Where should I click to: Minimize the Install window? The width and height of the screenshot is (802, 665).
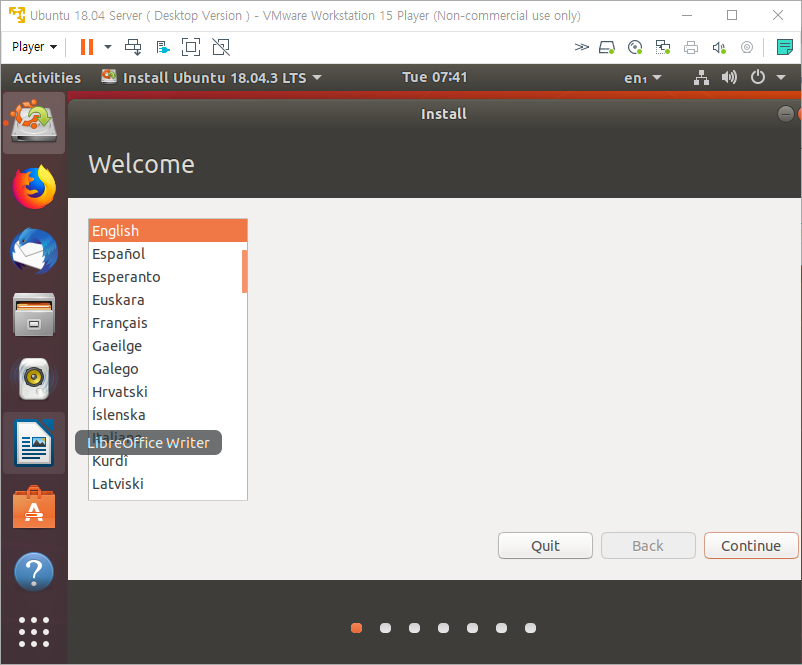pos(786,114)
